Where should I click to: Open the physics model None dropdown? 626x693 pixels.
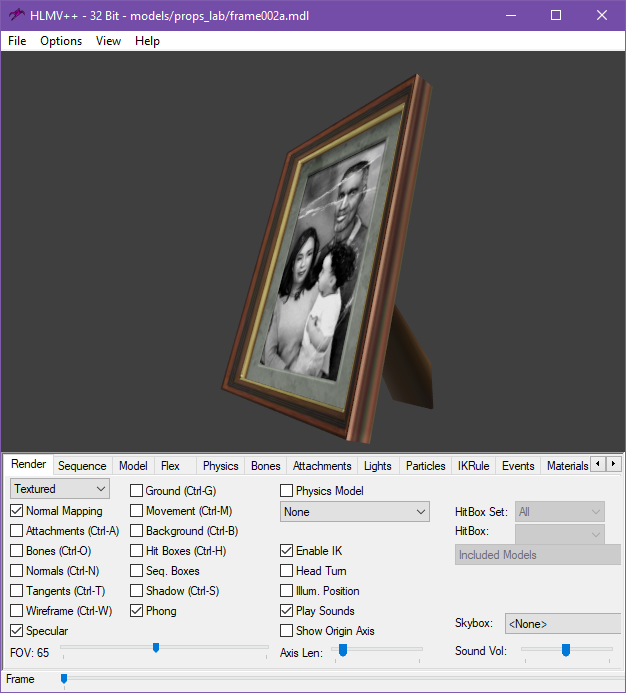(355, 512)
